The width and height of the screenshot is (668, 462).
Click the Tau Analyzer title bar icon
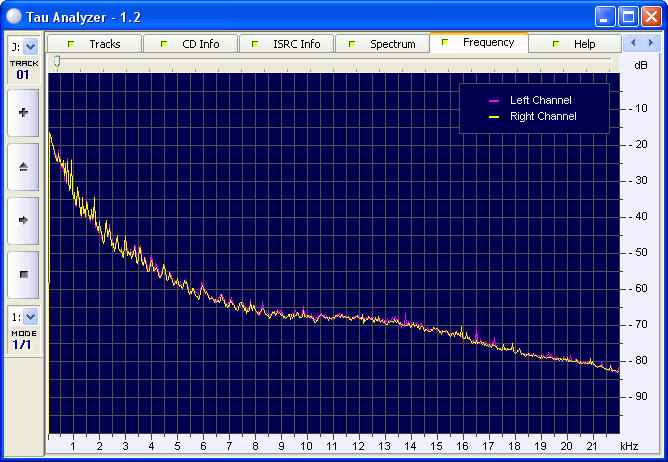point(14,16)
